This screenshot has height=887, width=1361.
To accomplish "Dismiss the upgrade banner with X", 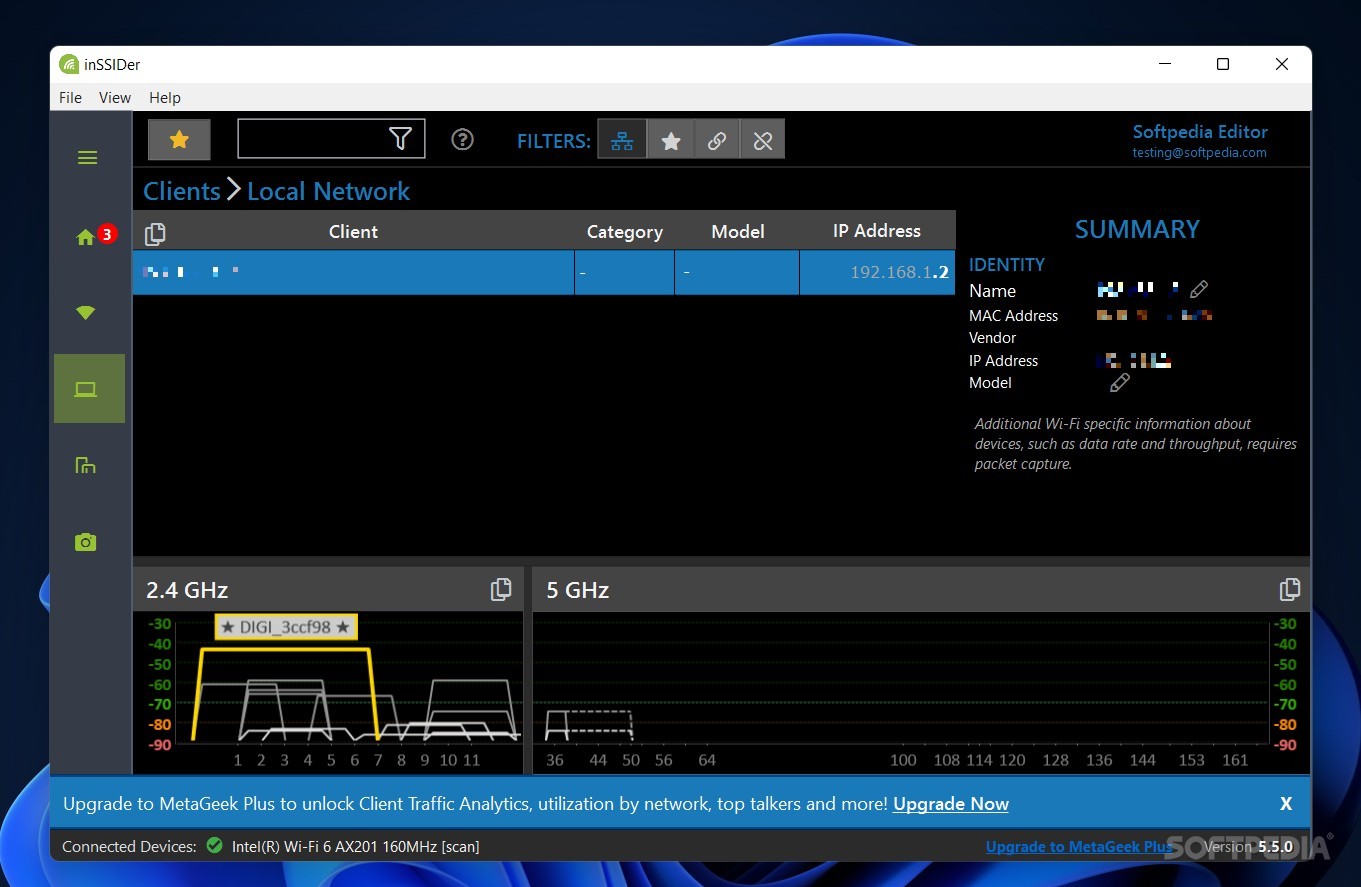I will (x=1286, y=804).
